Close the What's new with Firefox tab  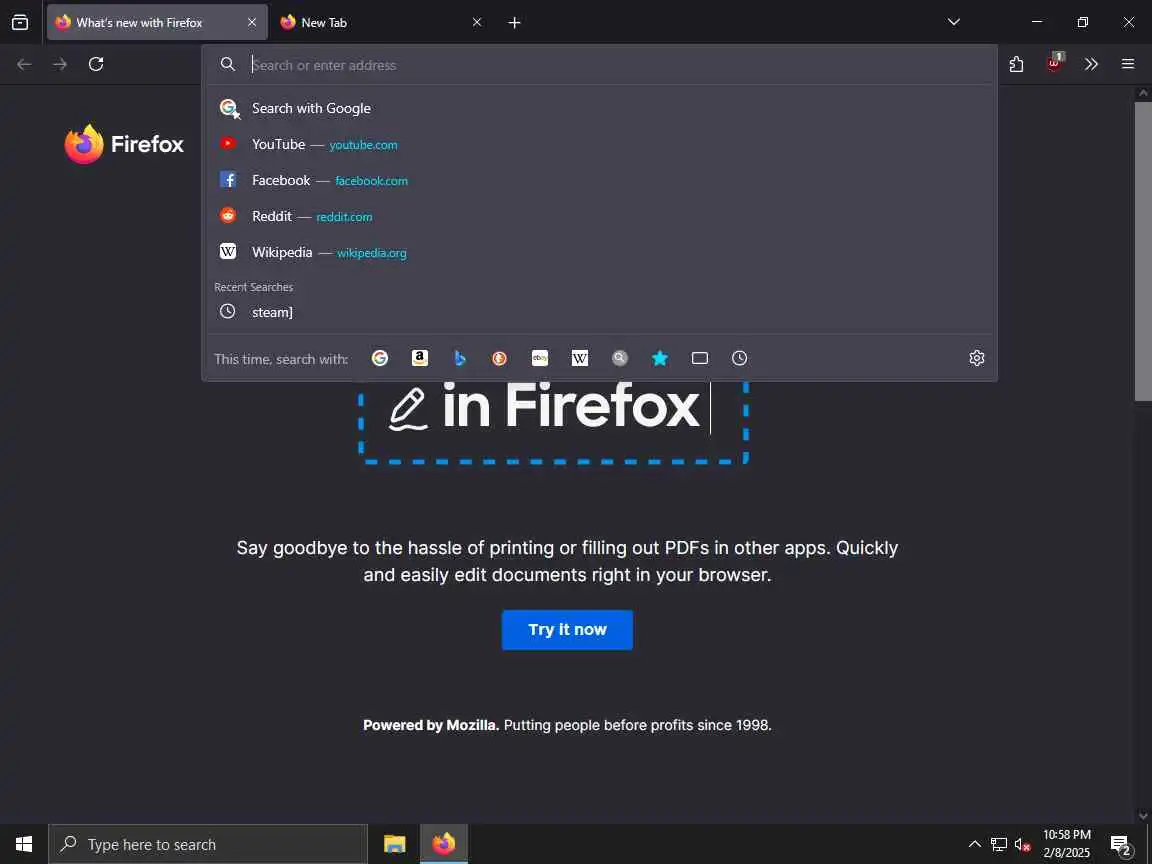pyautogui.click(x=252, y=22)
